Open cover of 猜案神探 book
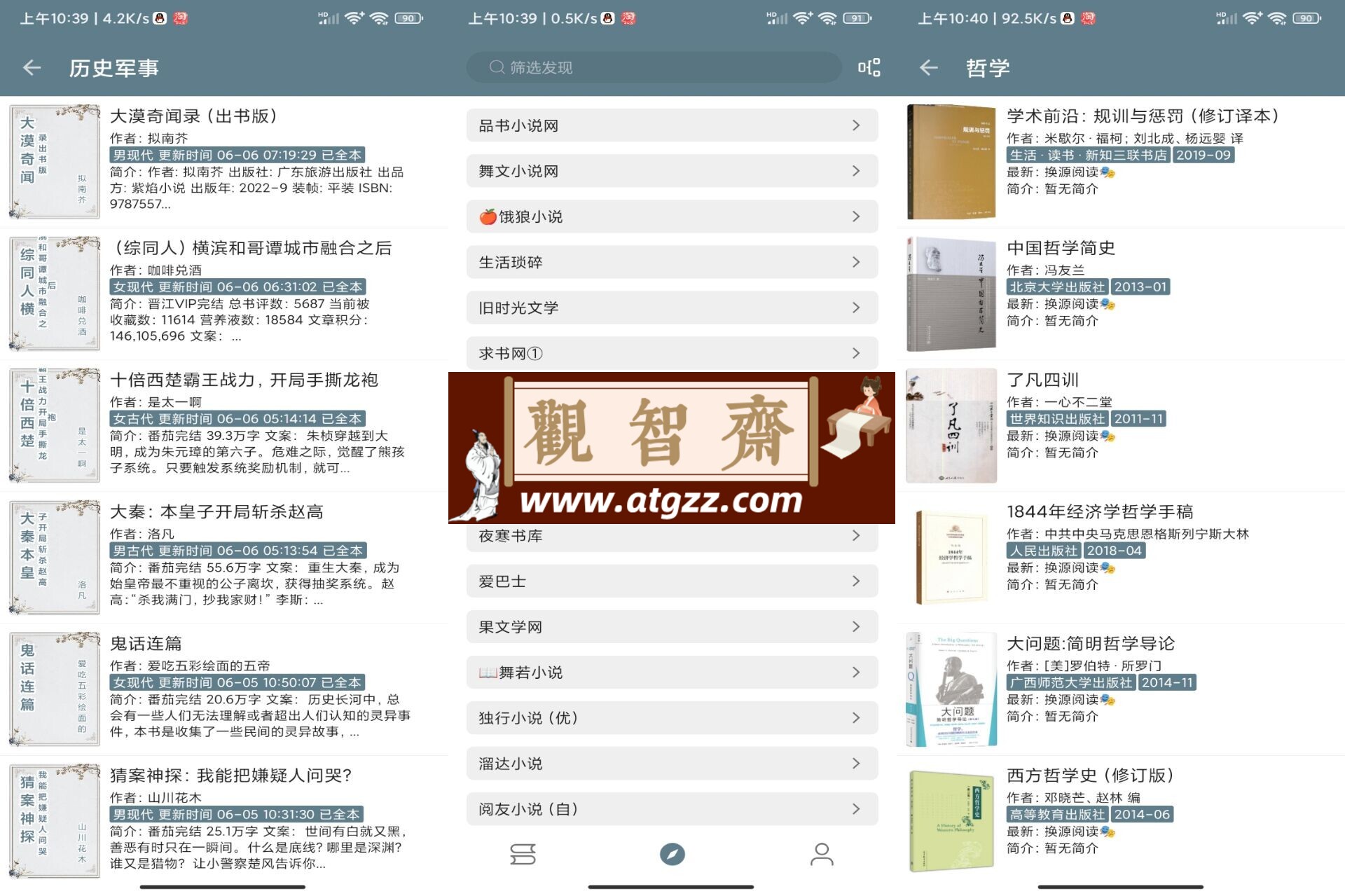Viewport: 1345px width, 896px height. [x=55, y=820]
